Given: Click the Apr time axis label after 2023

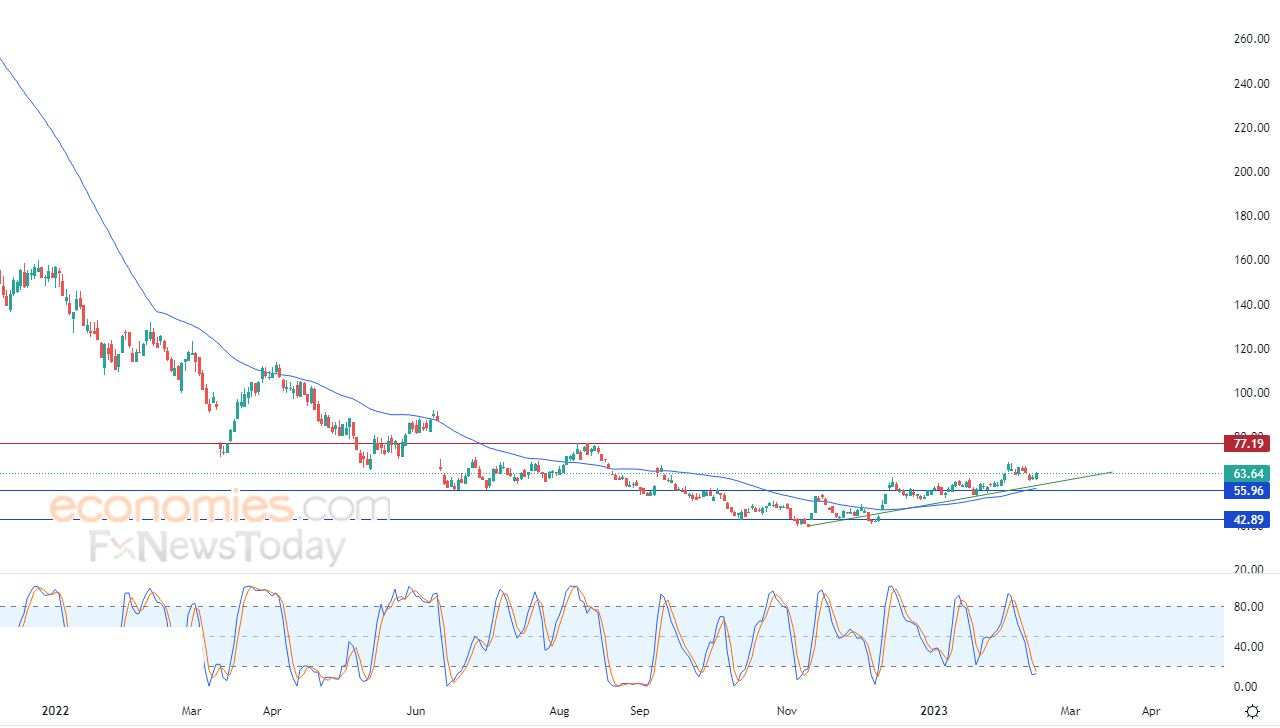Looking at the screenshot, I should (x=1151, y=711).
